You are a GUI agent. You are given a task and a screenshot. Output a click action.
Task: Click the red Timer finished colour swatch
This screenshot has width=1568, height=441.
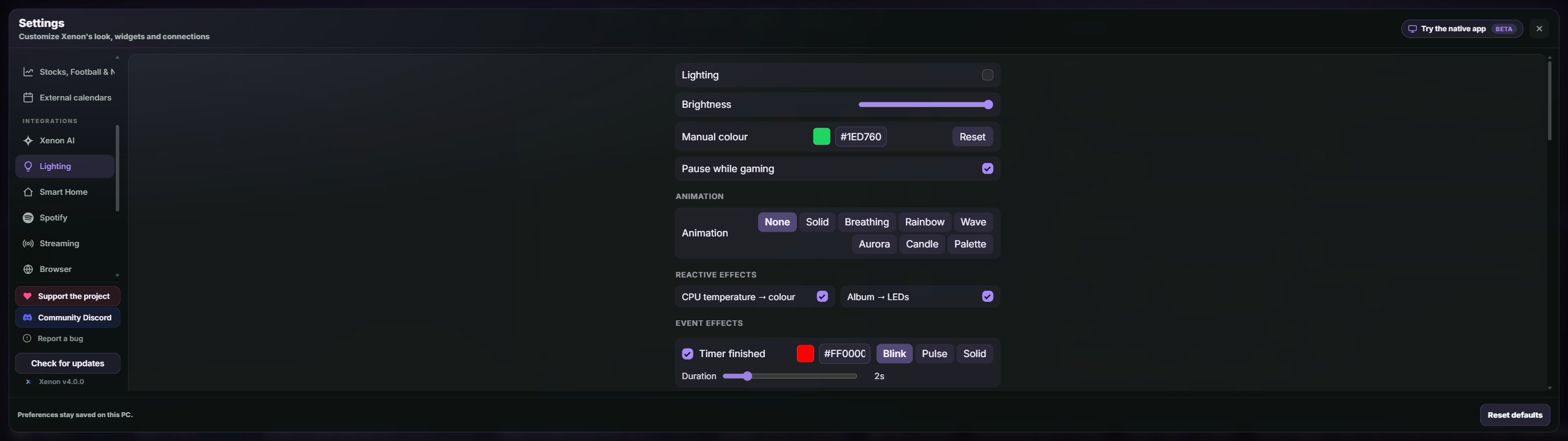point(805,354)
